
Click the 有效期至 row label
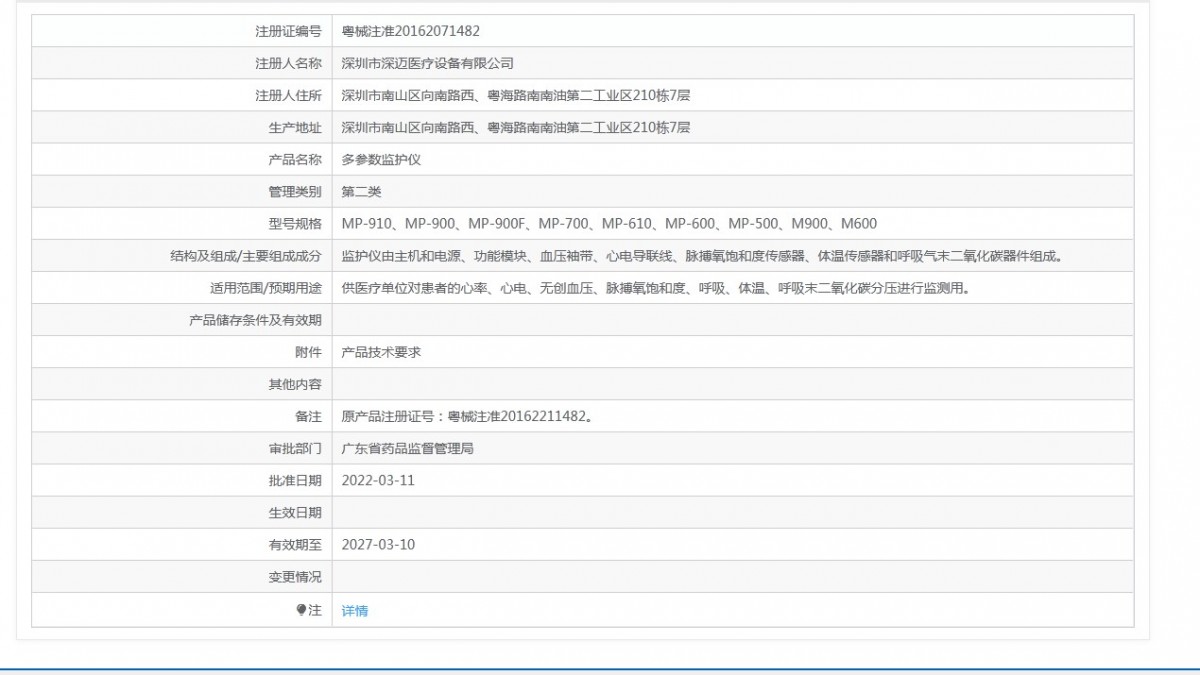click(x=296, y=545)
